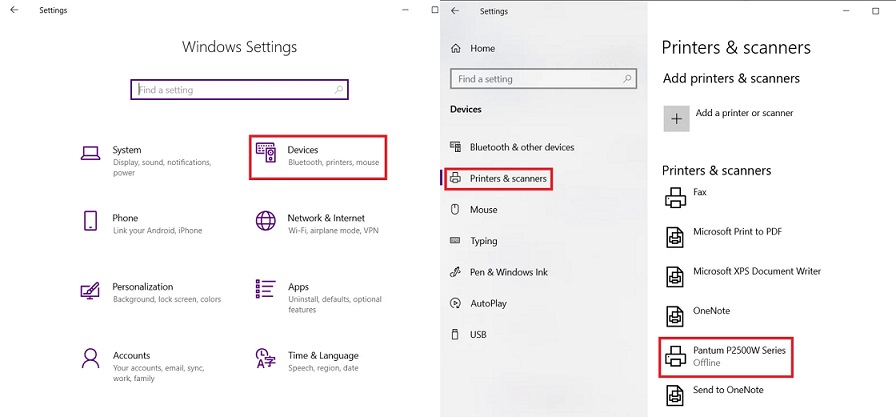This screenshot has width=896, height=417.
Task: Select Bluetooth & other devices label
Action: click(522, 147)
